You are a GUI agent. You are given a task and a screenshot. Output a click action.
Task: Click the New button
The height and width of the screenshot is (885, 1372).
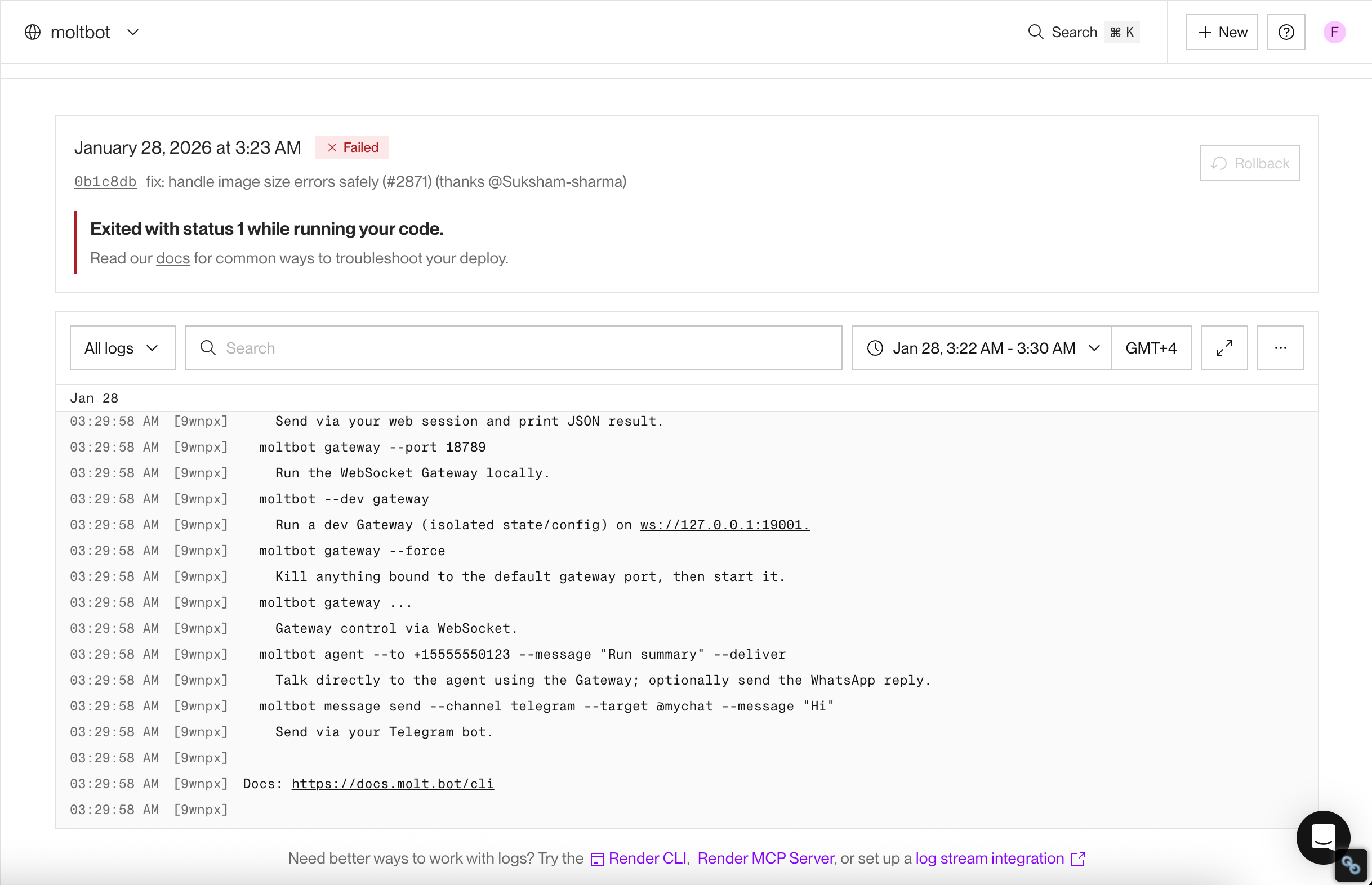[x=1222, y=32]
